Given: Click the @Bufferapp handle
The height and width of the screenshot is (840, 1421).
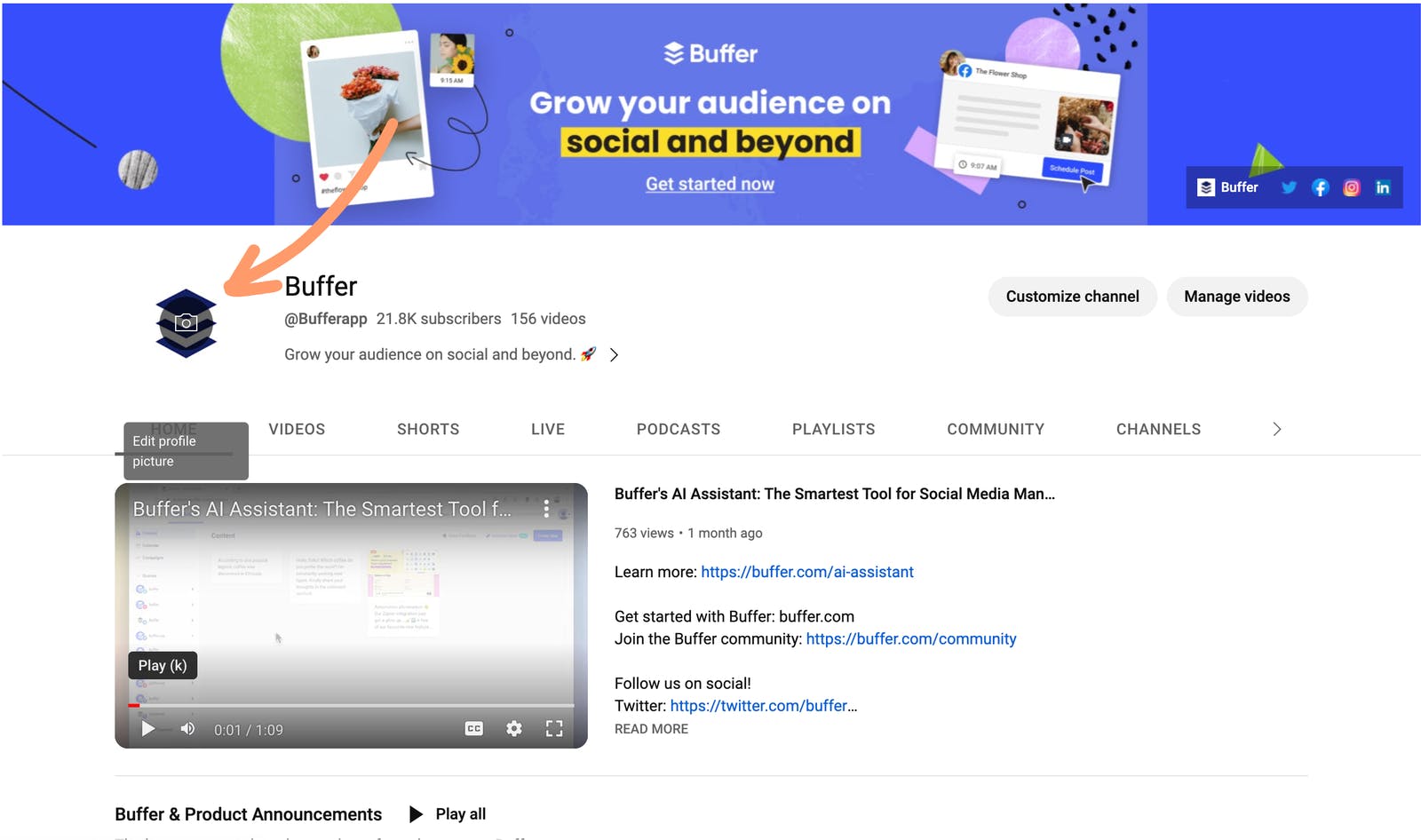Looking at the screenshot, I should 326,319.
